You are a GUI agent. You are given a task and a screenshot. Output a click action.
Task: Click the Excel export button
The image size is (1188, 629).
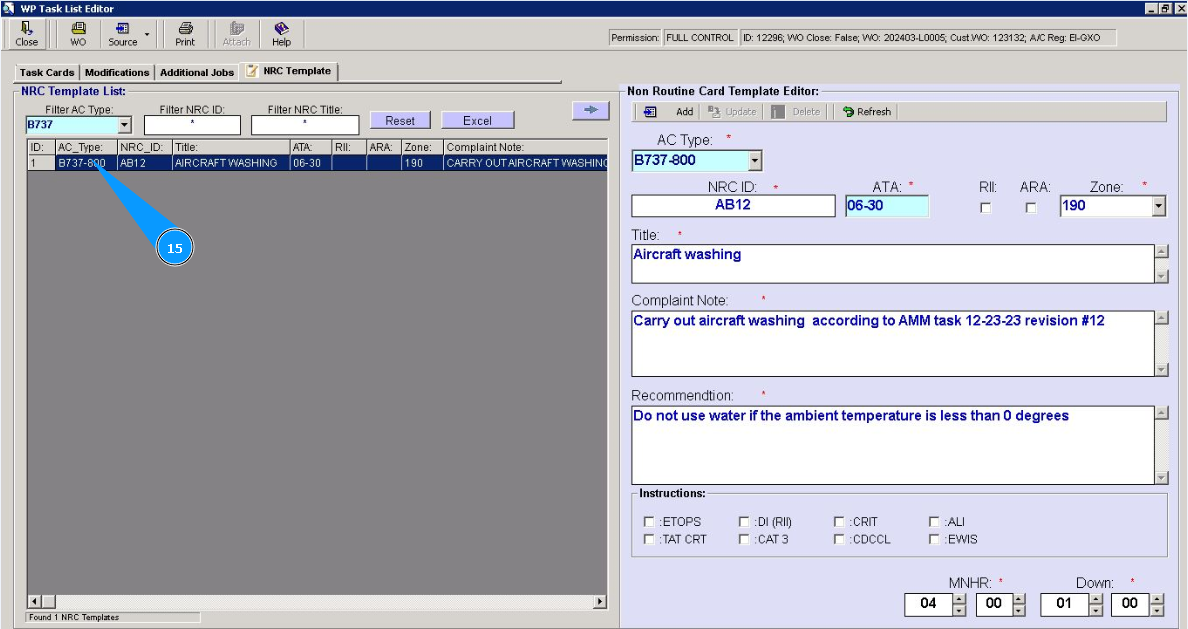click(x=477, y=120)
